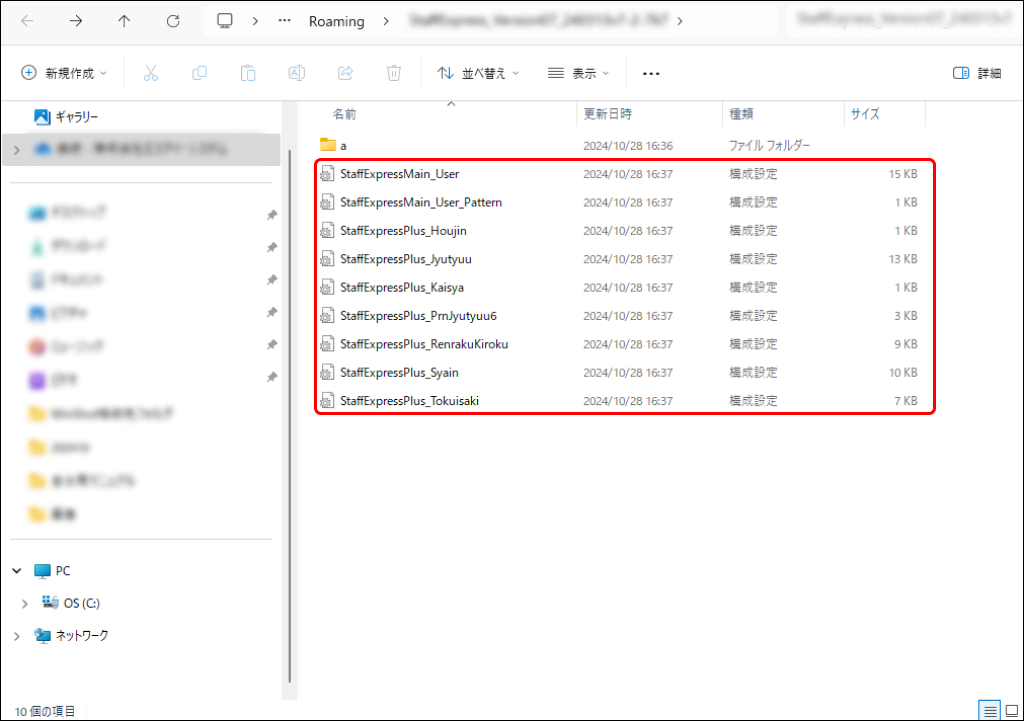Click the PC monitor icon in address bar
Screen dimensions: 1024x721
tap(225, 21)
